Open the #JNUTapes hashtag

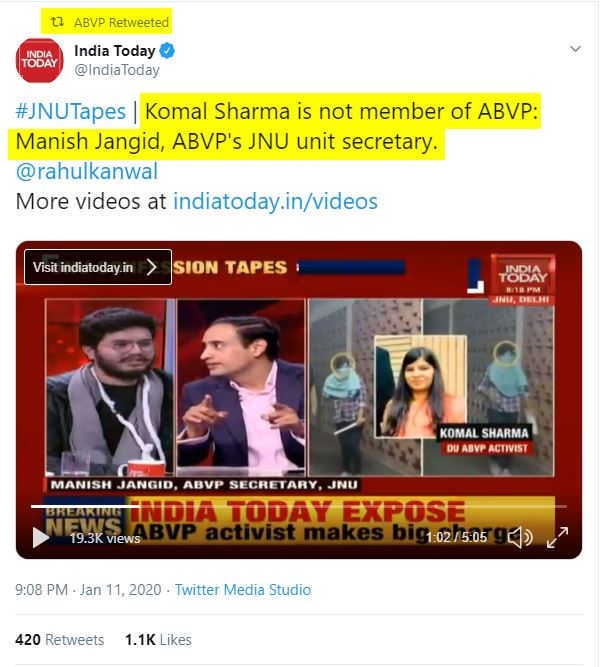coord(71,111)
